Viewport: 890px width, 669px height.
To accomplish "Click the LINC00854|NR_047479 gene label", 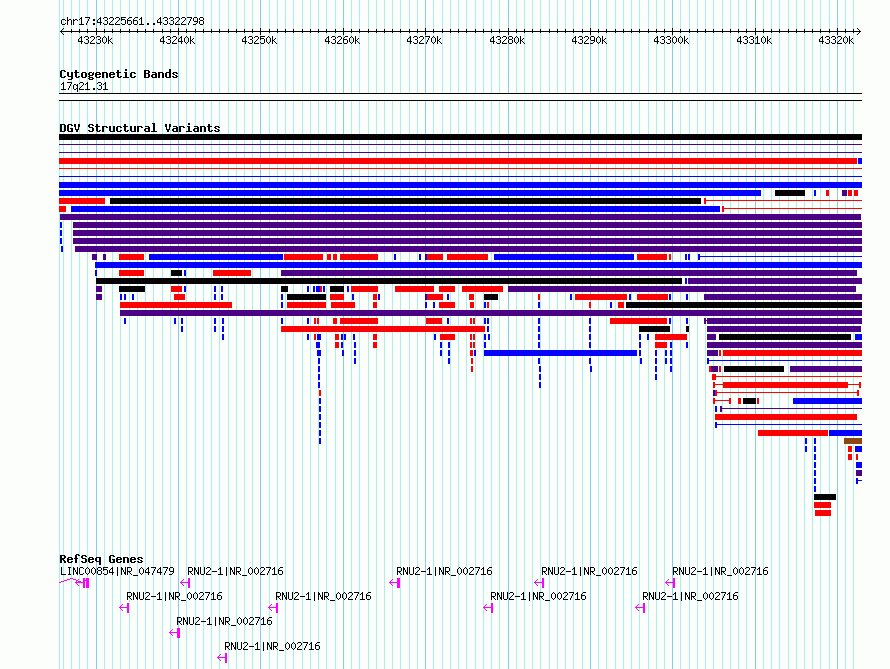I will pos(117,571).
